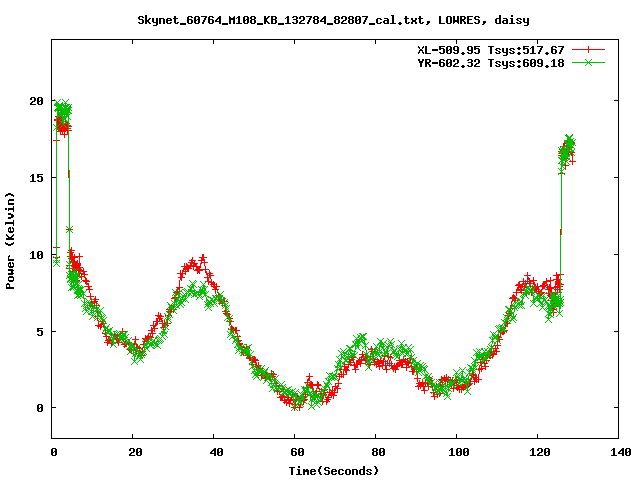
Task: Click x-axis tick label 40
Action: pos(216,452)
